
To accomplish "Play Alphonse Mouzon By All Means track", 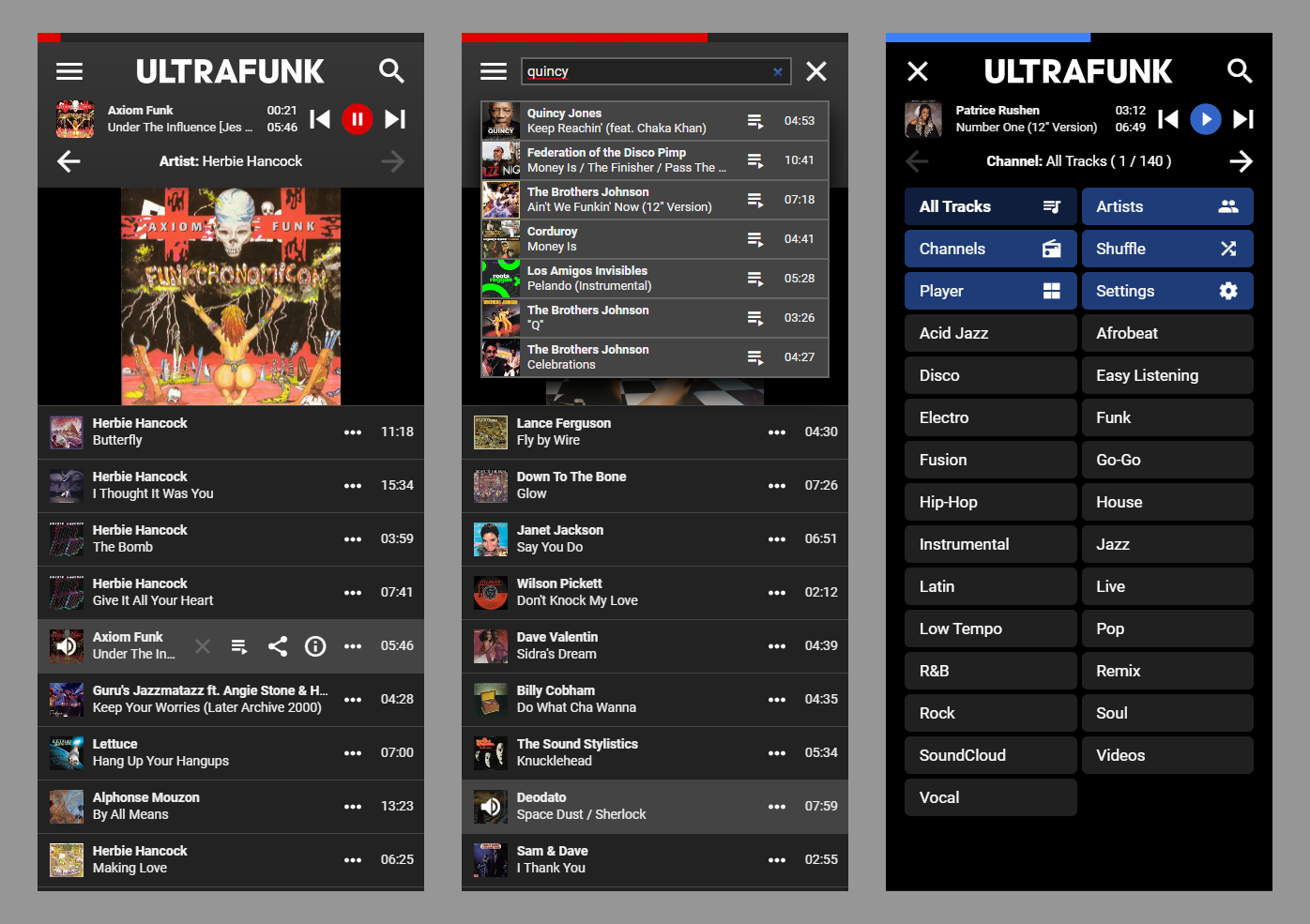I will pyautogui.click(x=231, y=807).
